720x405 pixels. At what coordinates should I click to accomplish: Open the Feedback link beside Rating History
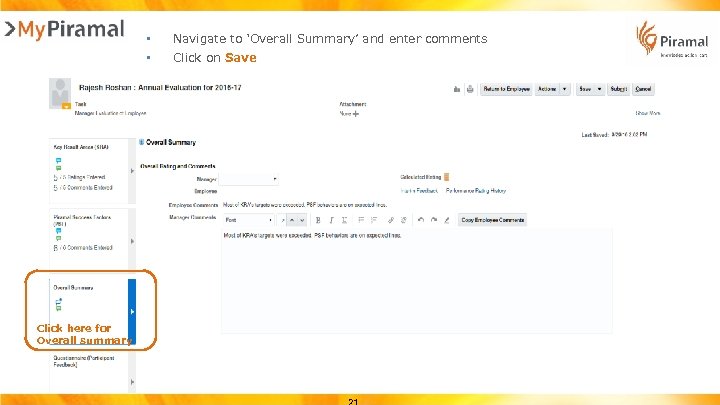419,191
